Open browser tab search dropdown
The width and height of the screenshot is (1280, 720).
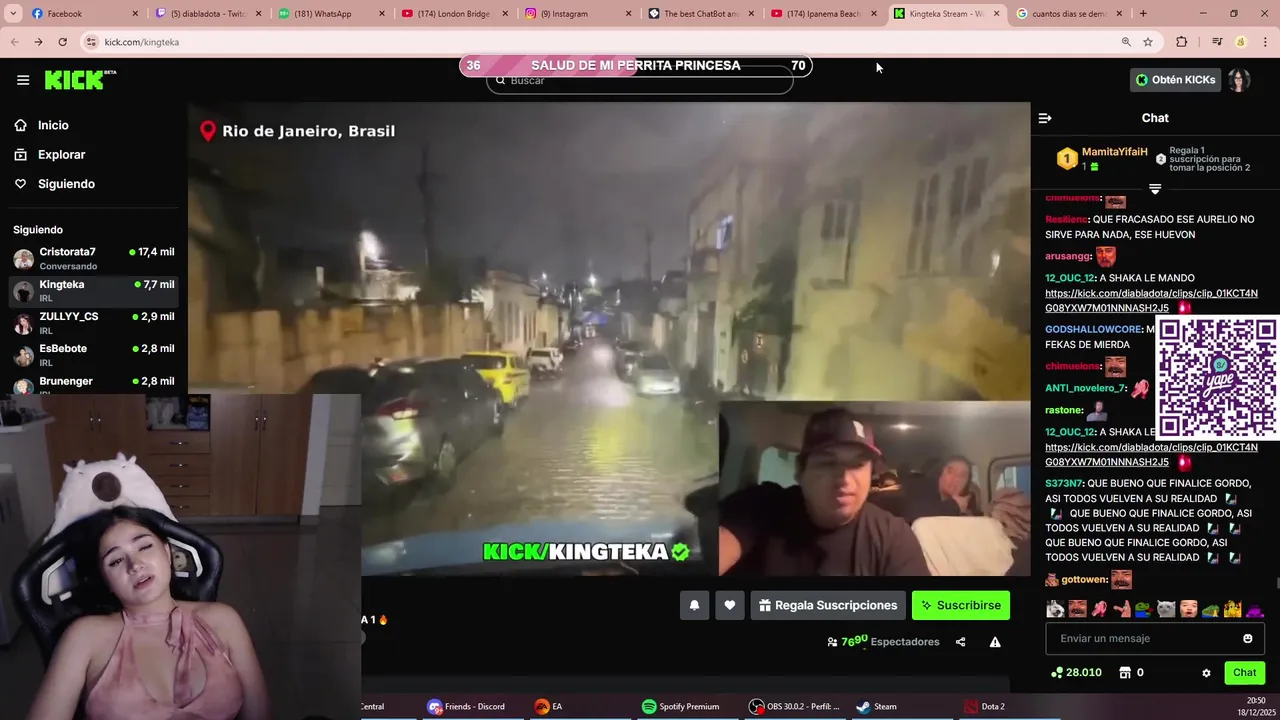click(12, 14)
